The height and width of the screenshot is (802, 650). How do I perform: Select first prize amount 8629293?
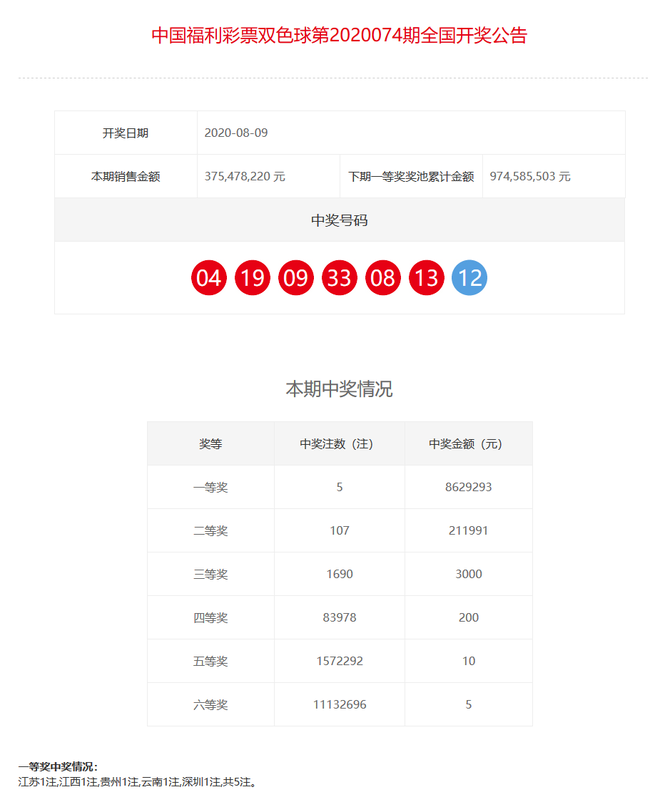468,487
